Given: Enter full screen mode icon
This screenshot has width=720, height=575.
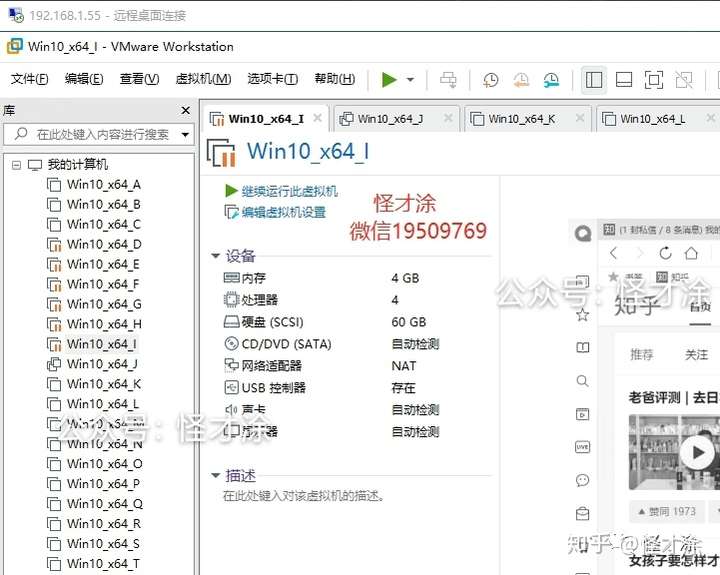Looking at the screenshot, I should pos(654,80).
